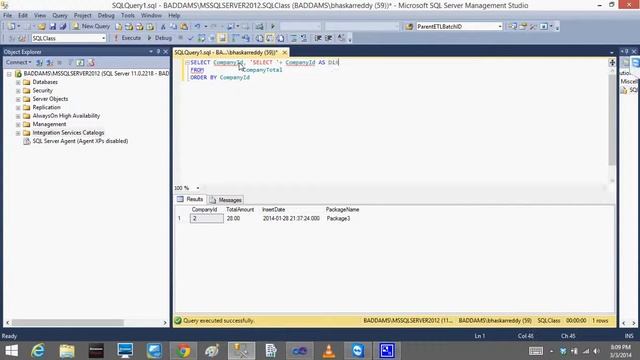Collapse the BADDAMS\MSSQLSERVER2012 server node
This screenshot has height=360, width=640.
(9, 74)
